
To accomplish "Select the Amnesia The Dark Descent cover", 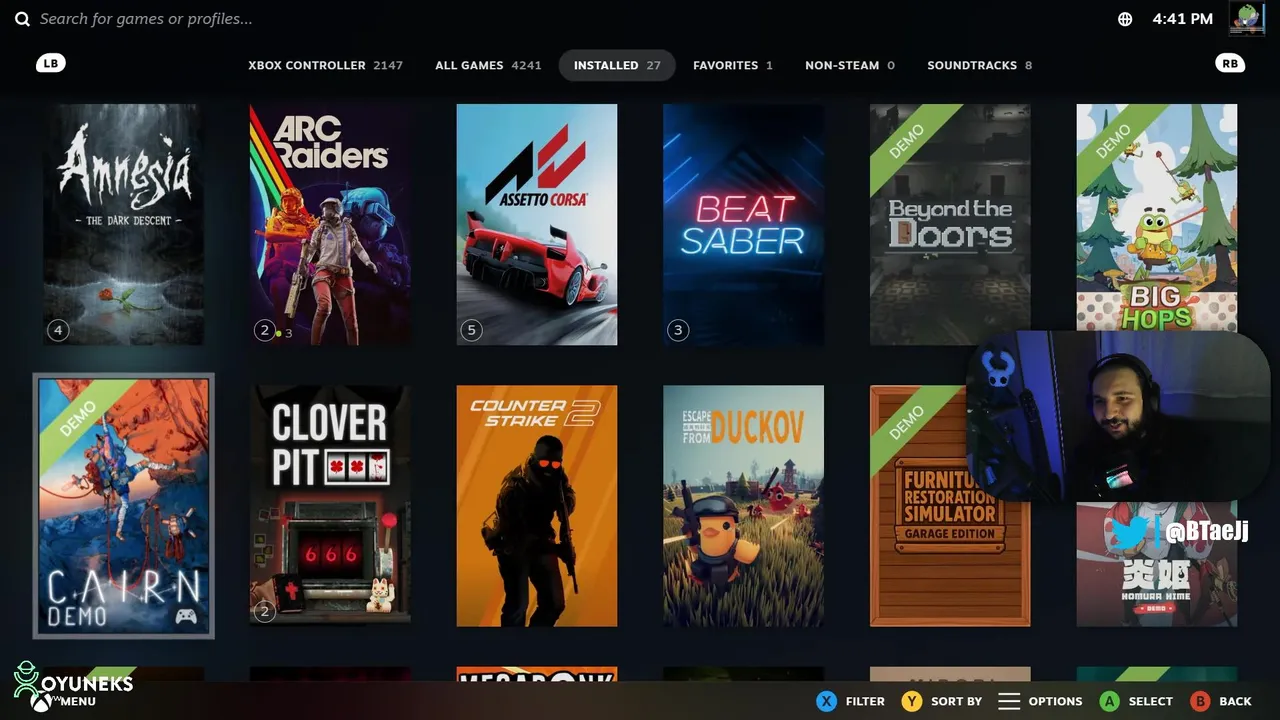I will click(x=123, y=224).
